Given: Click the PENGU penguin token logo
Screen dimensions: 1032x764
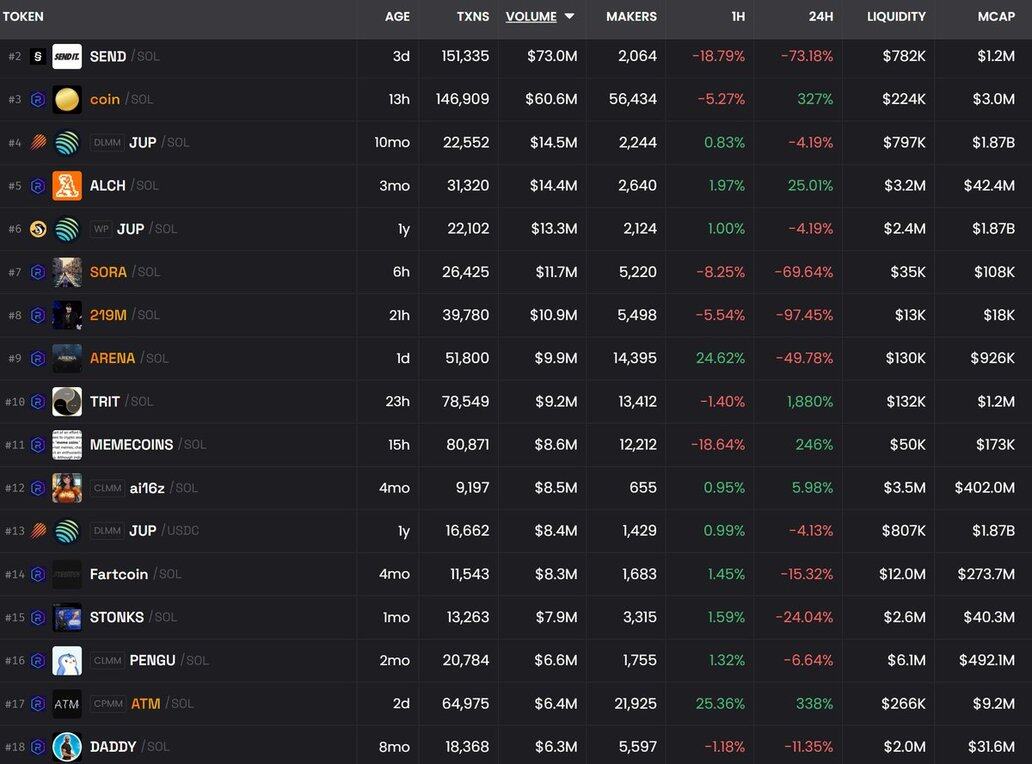Looking at the screenshot, I should click(67, 661).
